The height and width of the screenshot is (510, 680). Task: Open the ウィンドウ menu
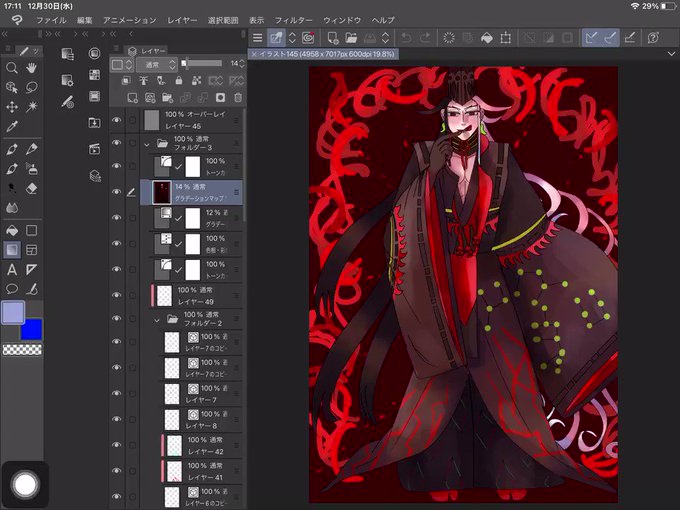point(342,20)
